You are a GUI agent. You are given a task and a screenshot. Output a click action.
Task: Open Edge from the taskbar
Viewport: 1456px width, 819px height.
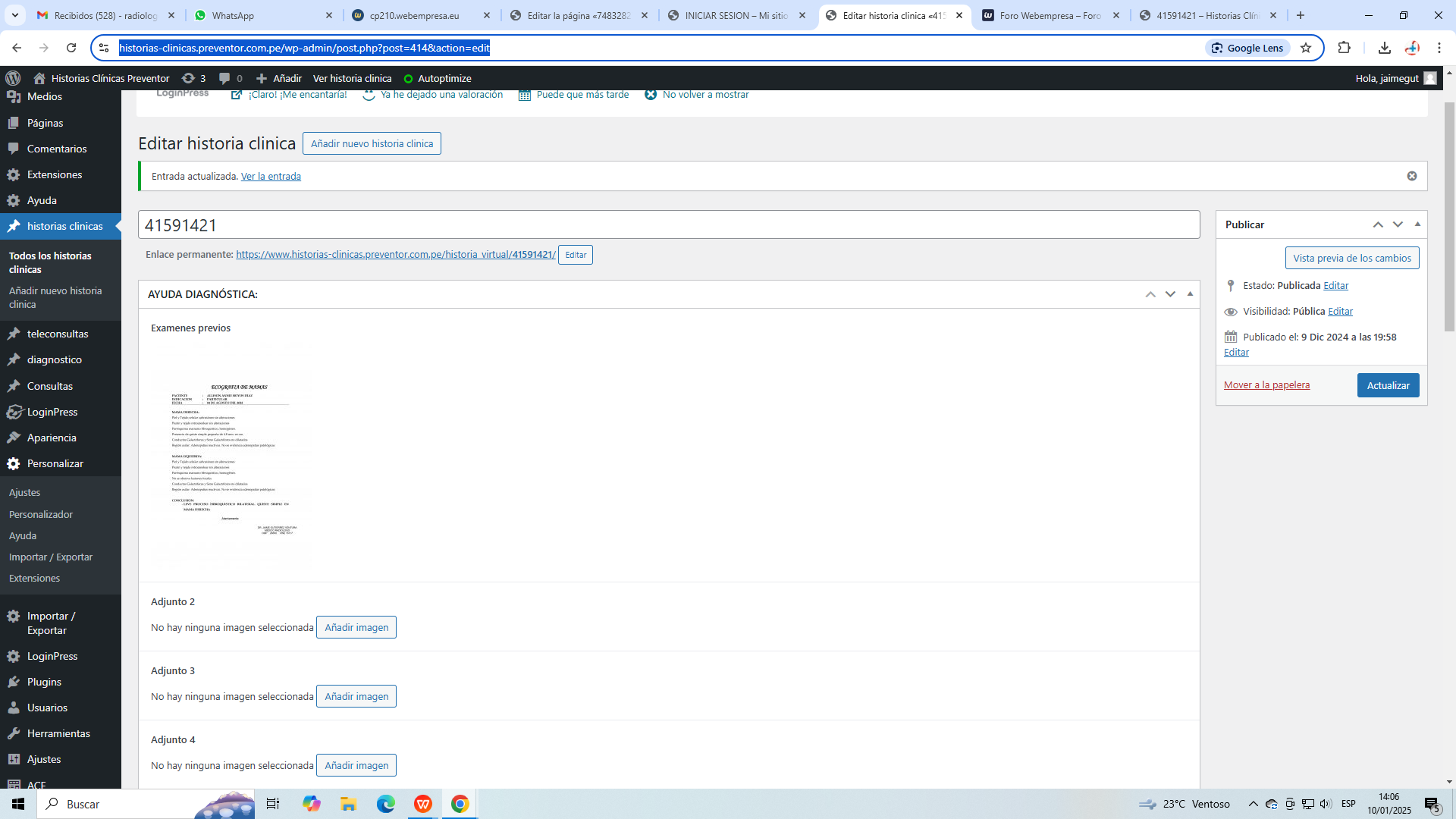[385, 804]
